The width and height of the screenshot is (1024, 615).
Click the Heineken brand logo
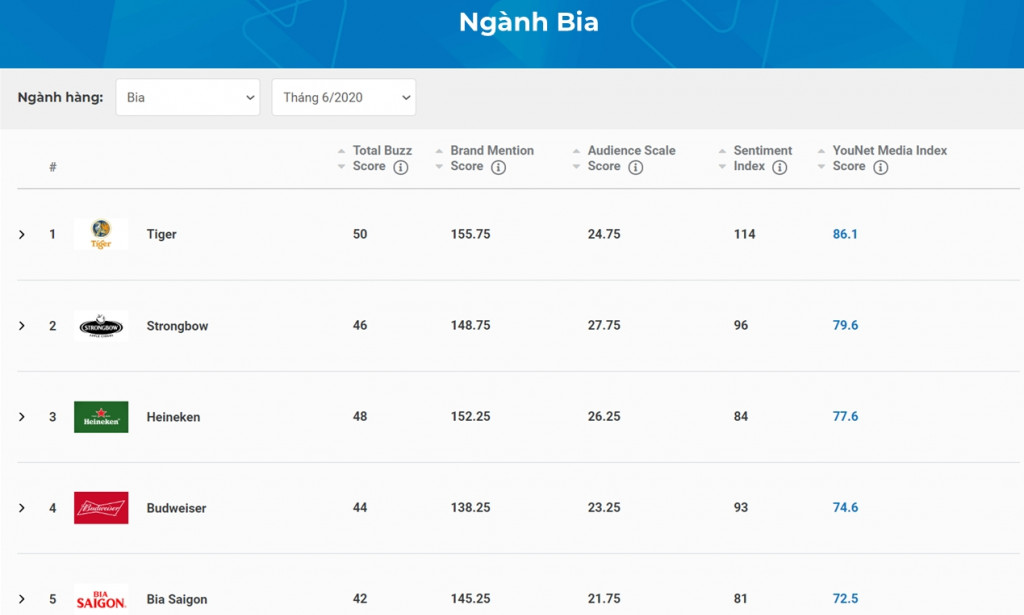(x=100, y=416)
